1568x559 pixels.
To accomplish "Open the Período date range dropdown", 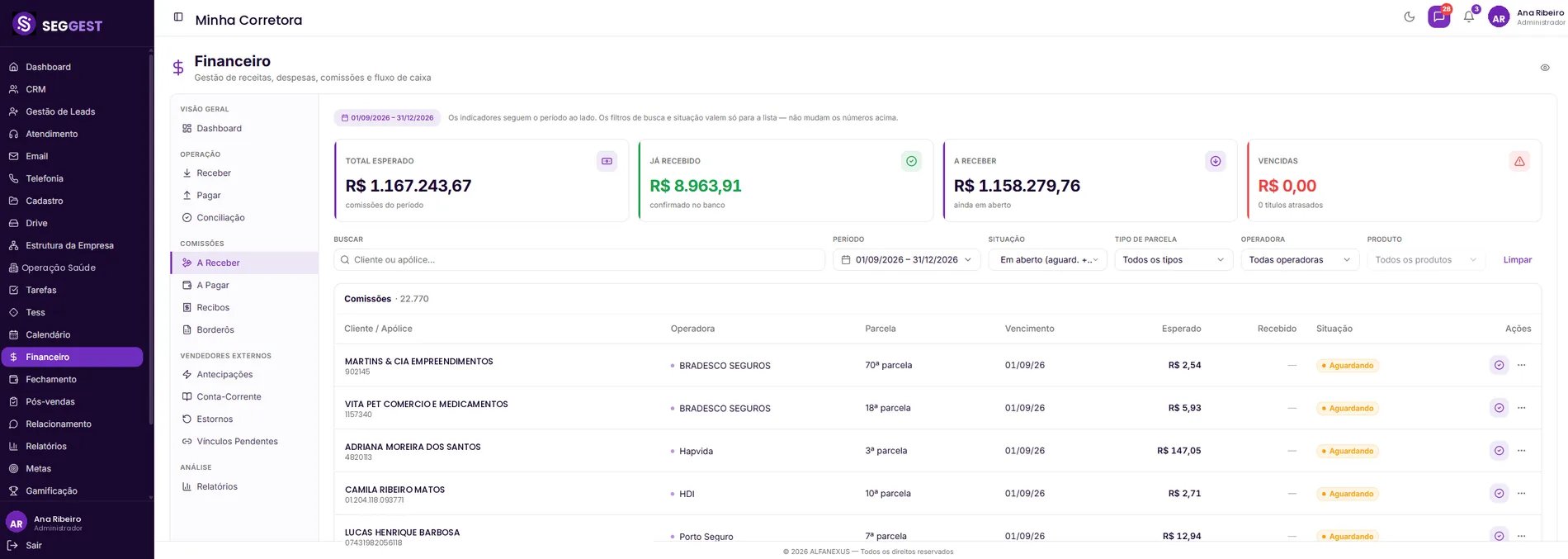I will (x=907, y=259).
